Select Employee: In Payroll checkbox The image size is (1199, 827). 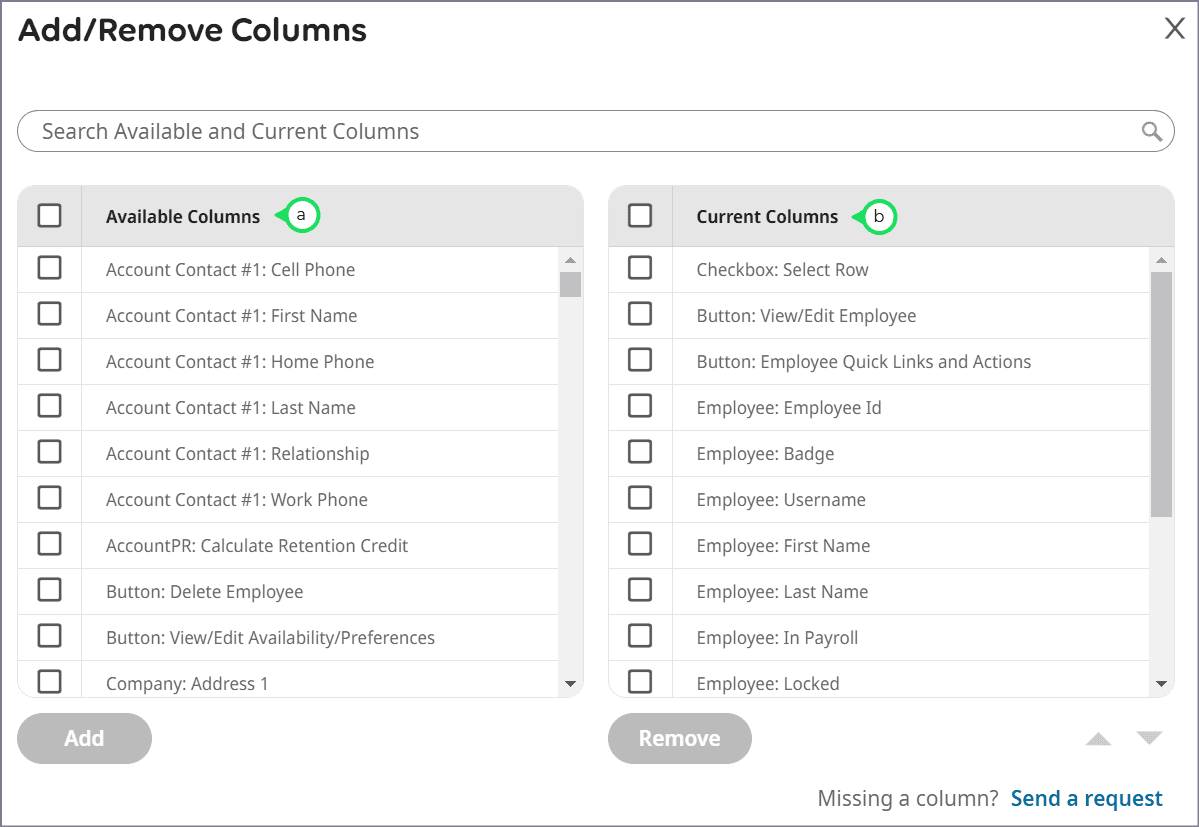click(640, 636)
